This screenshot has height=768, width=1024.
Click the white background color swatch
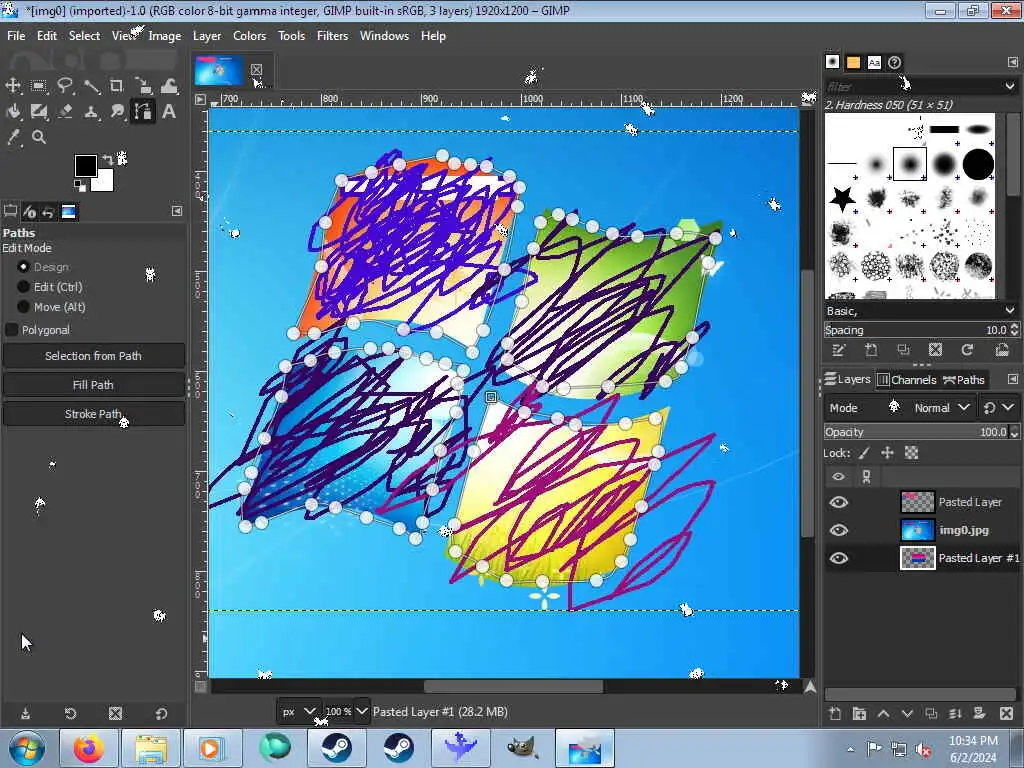click(106, 183)
